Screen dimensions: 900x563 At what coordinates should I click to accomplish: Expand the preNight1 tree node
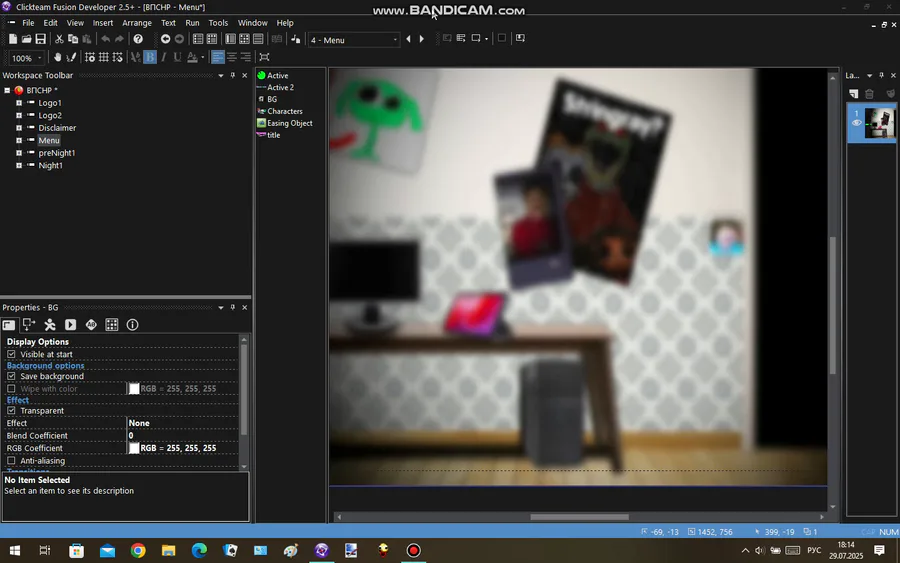pyautogui.click(x=19, y=153)
